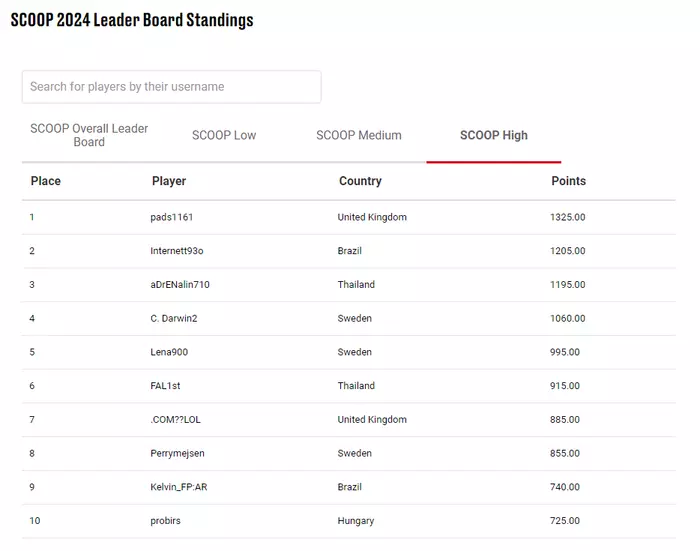The height and width of the screenshot is (551, 700).
Task: Click the 1325.00 points value
Action: click(x=567, y=217)
